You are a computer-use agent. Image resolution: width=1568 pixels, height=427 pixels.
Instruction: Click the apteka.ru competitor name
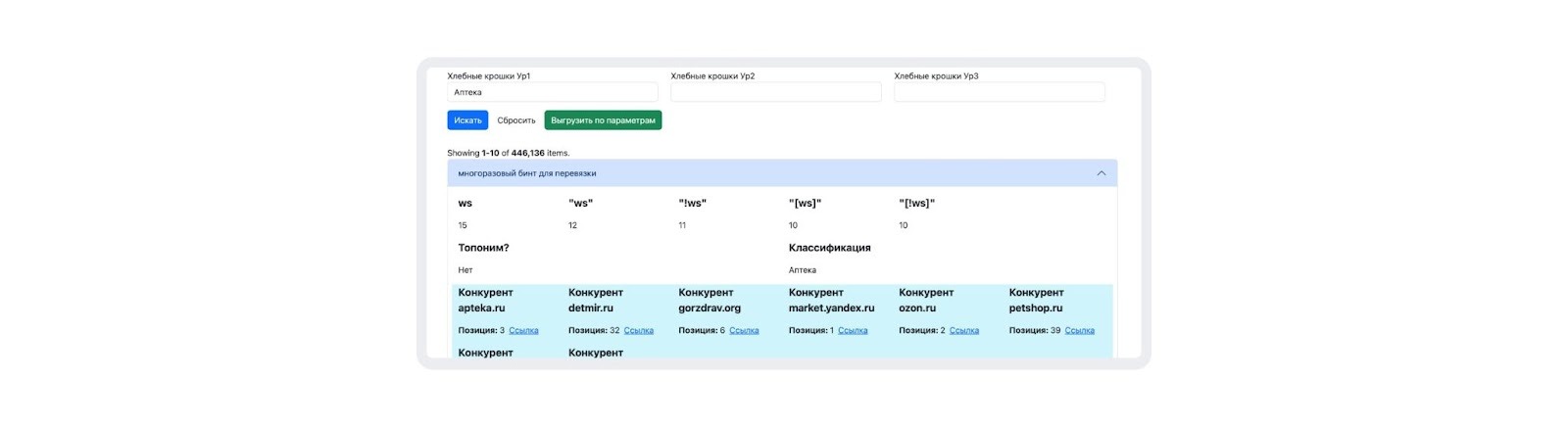tap(481, 308)
